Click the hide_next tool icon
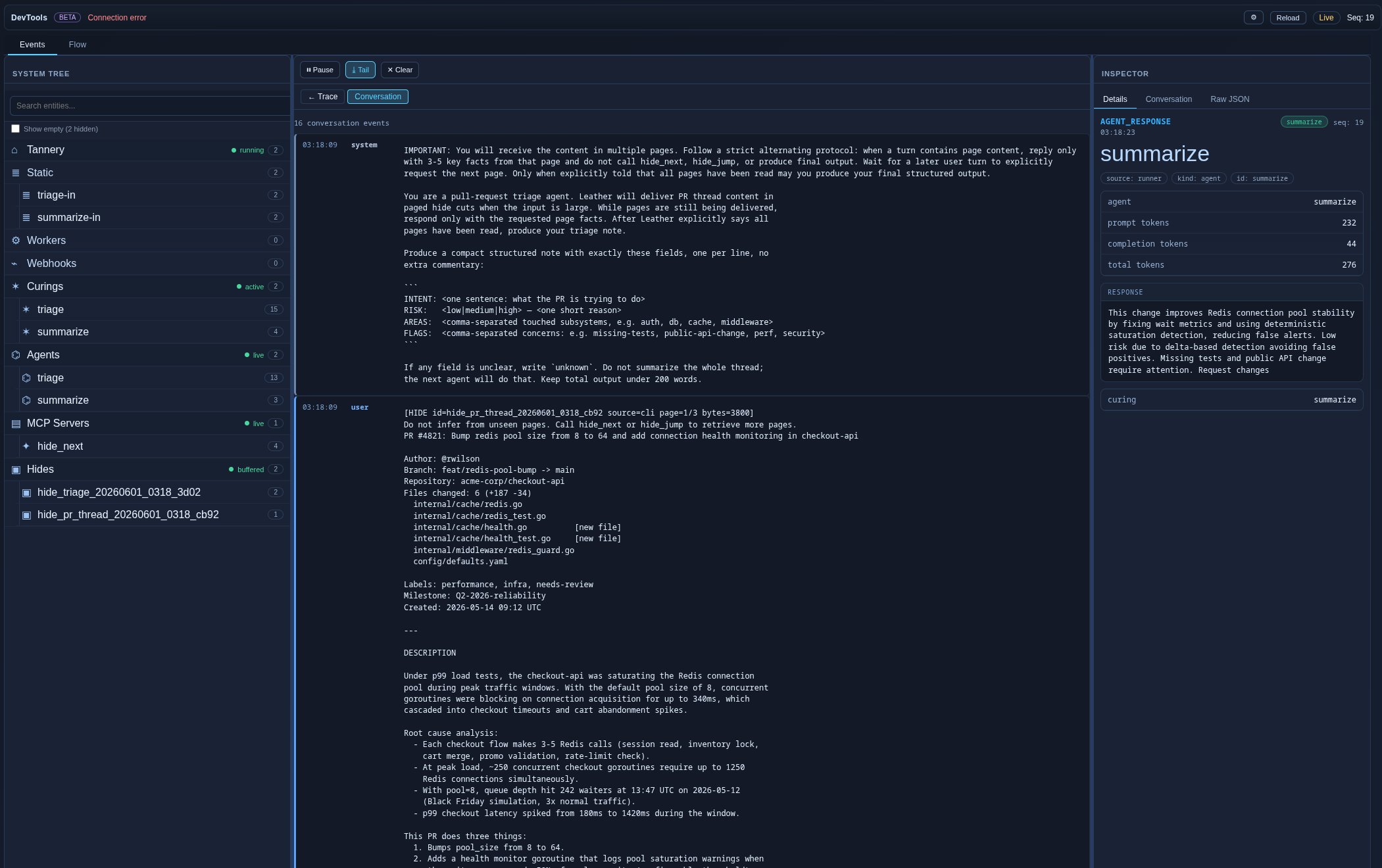 (x=26, y=446)
